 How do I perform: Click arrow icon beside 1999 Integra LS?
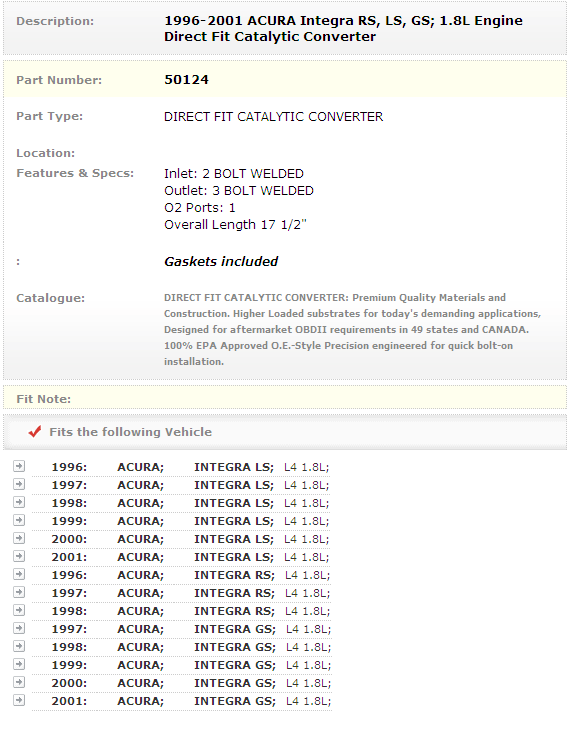[x=19, y=520]
